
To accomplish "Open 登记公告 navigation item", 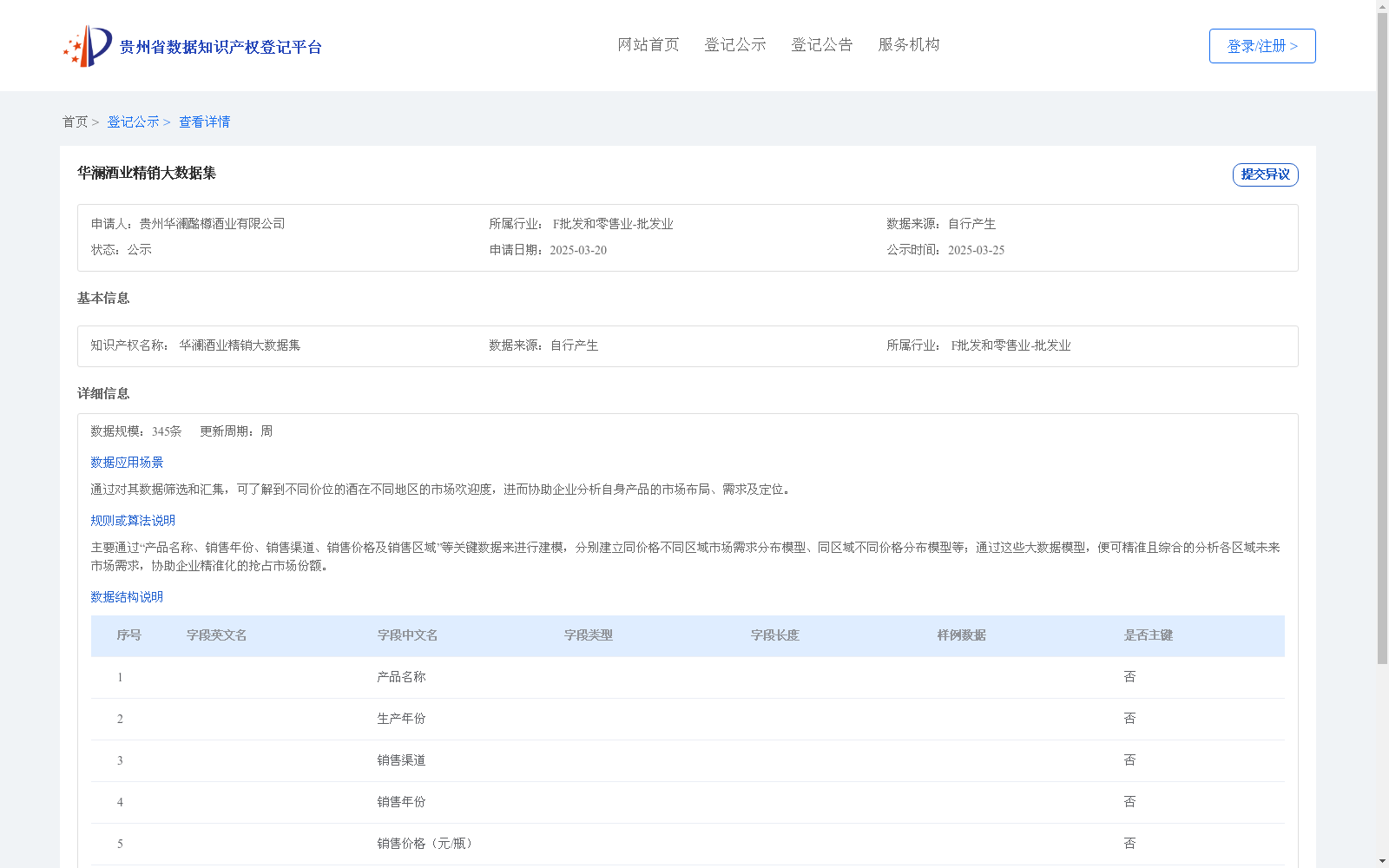I will (822, 44).
